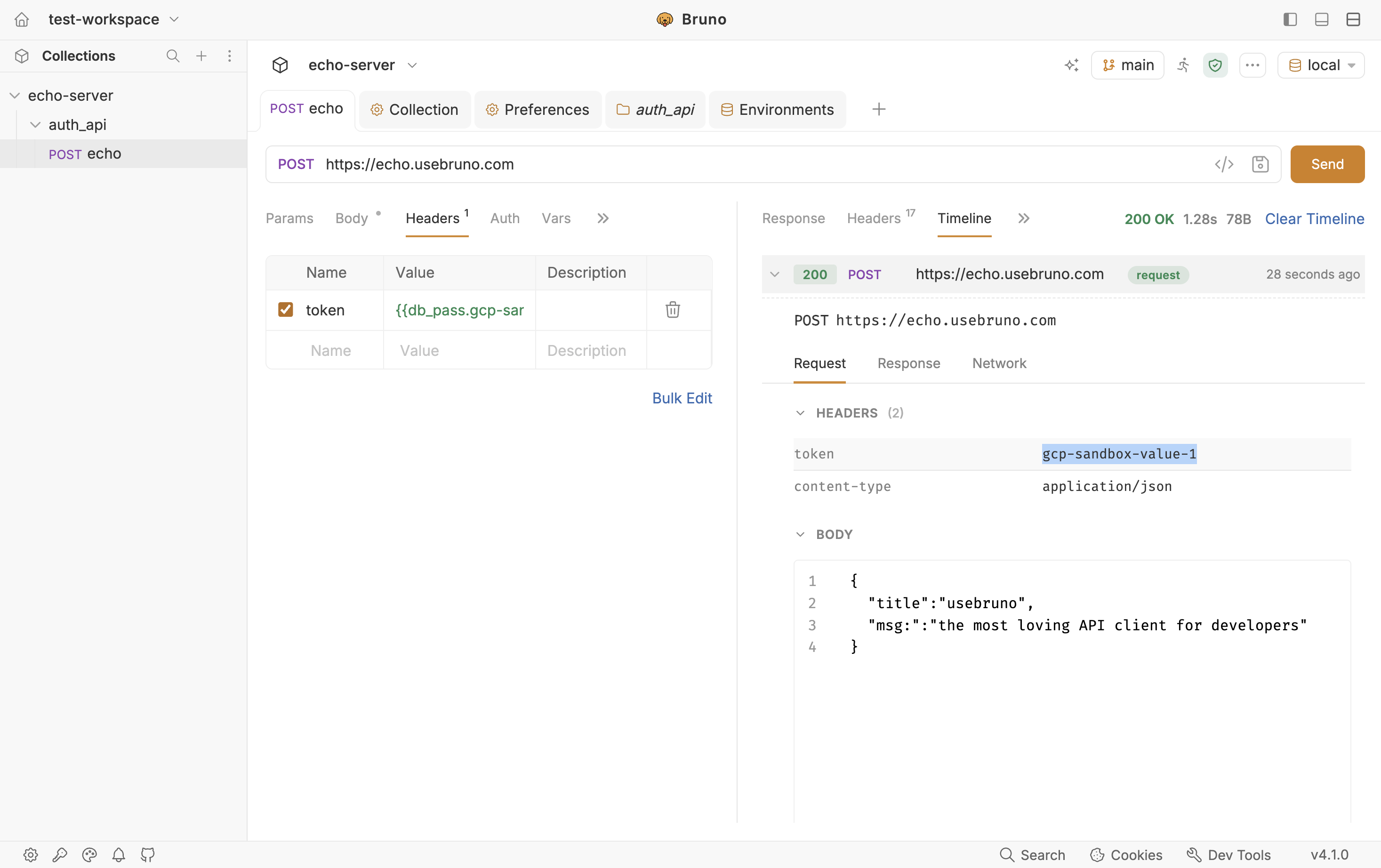Open Dev Tools in the status bar

[x=1228, y=855]
